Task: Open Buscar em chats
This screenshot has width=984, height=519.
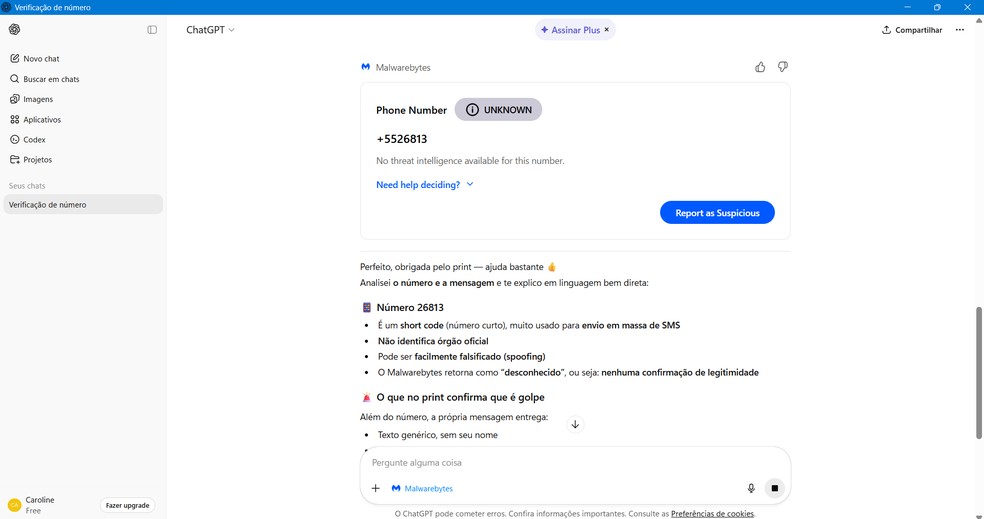Action: [83, 79]
